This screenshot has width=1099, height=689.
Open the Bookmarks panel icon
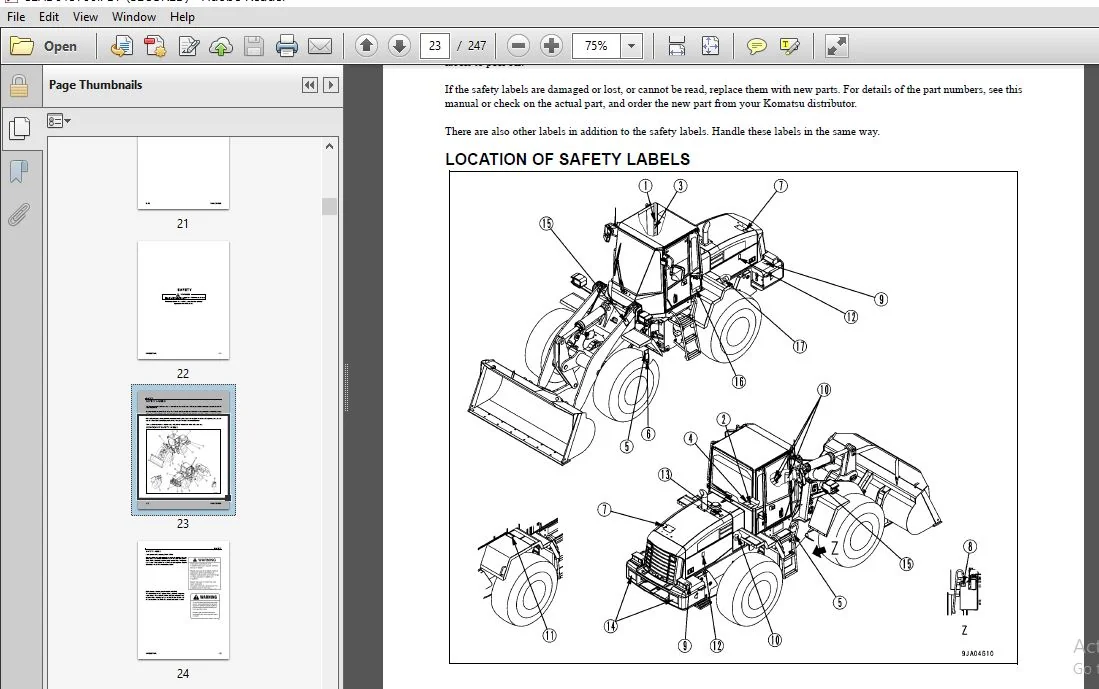(19, 171)
